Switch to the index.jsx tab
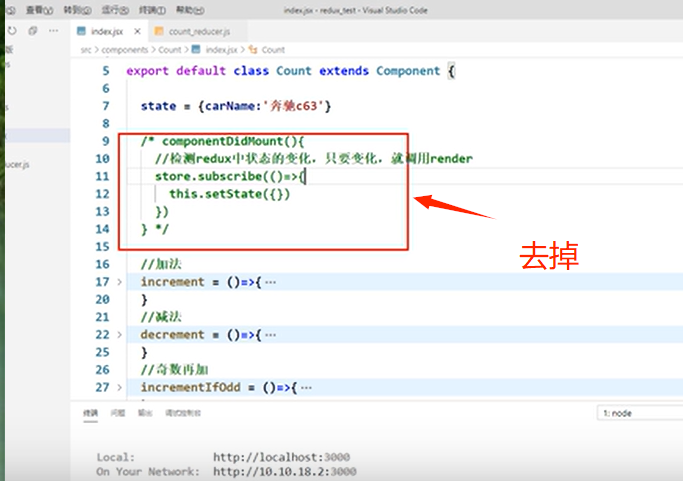The image size is (683, 481). click(107, 31)
